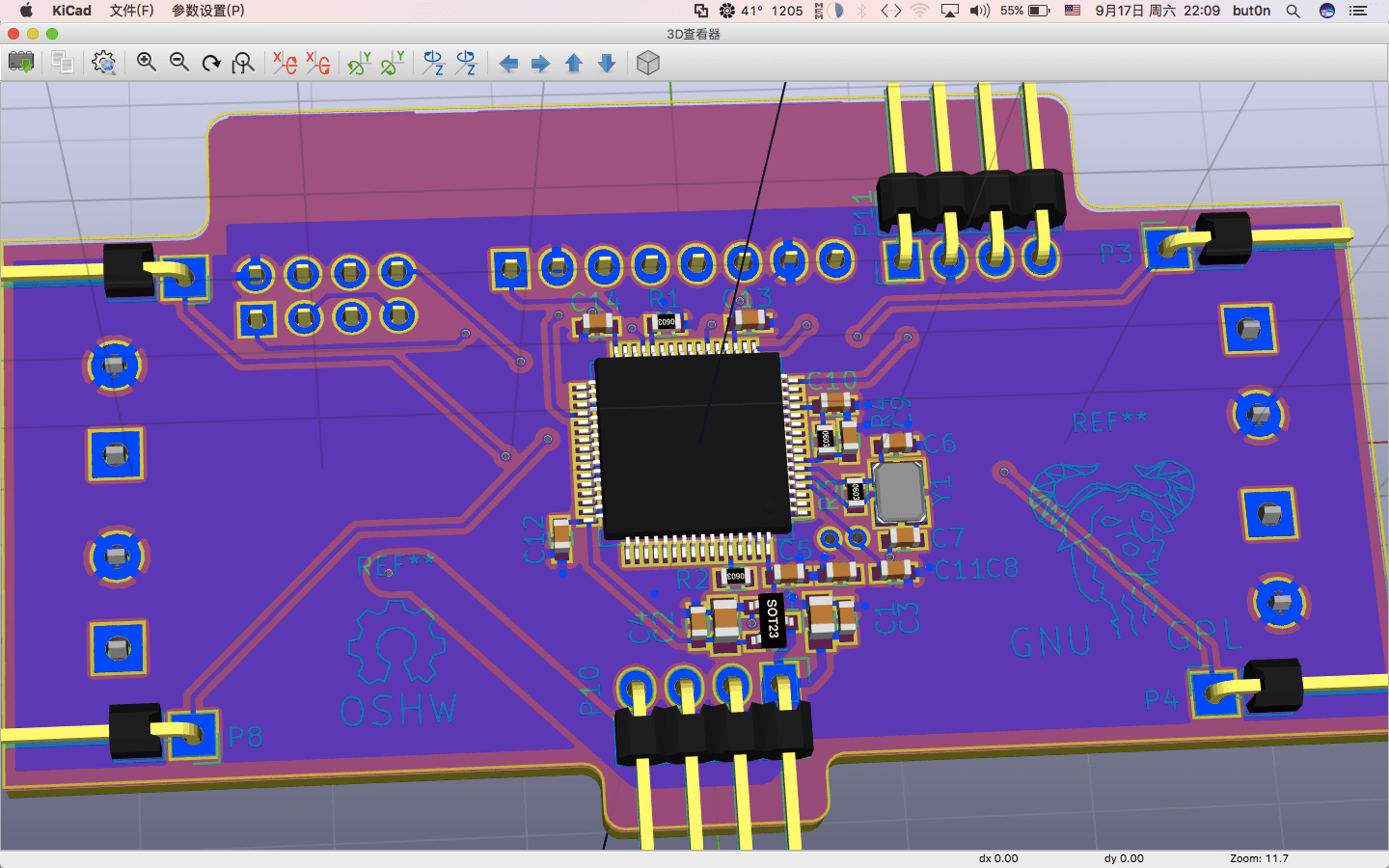Open 3D display options gear
Screen dimensions: 1389x868
[103, 63]
